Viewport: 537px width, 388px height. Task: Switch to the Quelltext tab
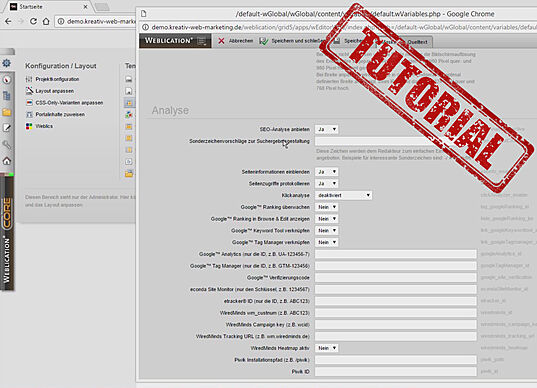point(417,42)
